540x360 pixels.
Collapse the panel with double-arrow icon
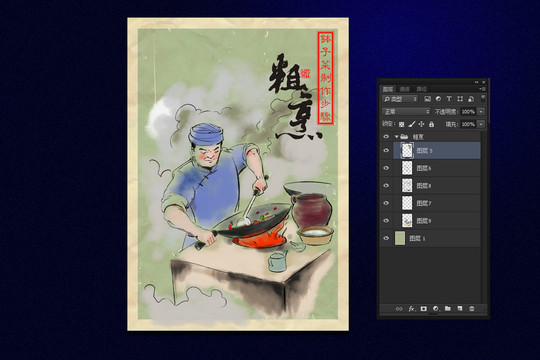pos(476,82)
